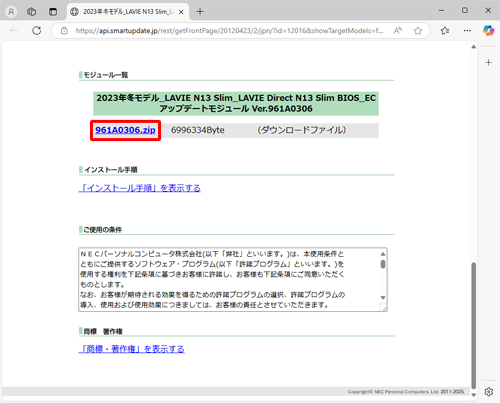Maximize the browser window
Image resolution: width=500 pixels, height=403 pixels.
465,11
